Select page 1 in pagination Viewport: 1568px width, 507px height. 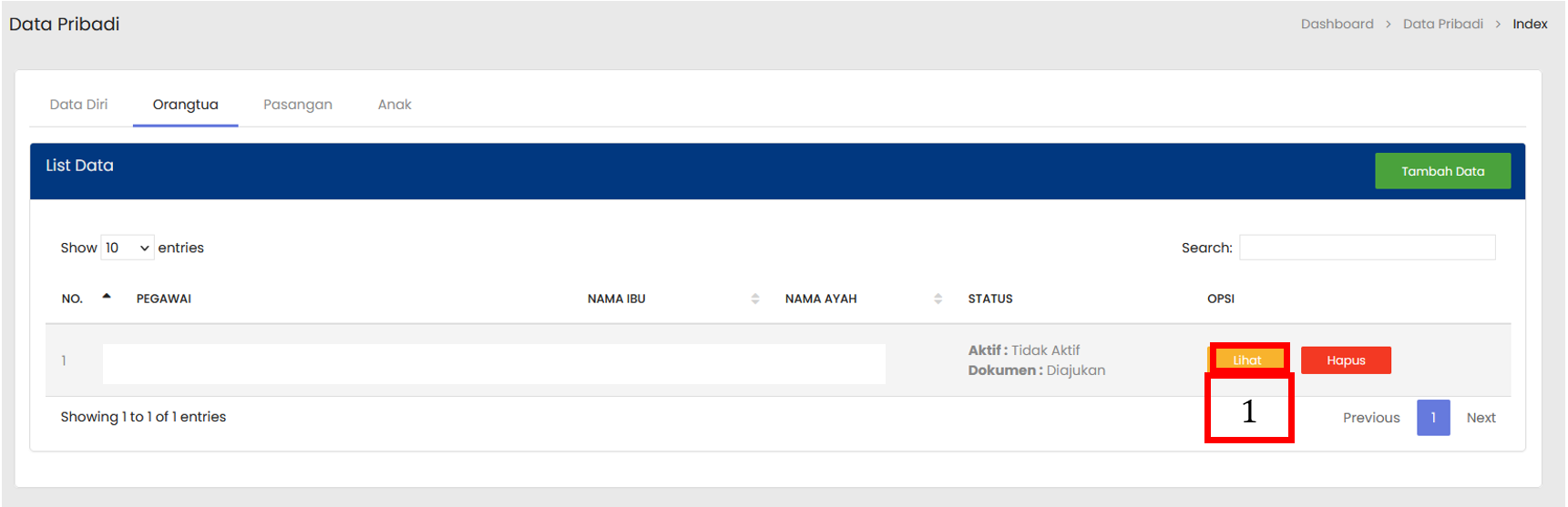(1432, 418)
